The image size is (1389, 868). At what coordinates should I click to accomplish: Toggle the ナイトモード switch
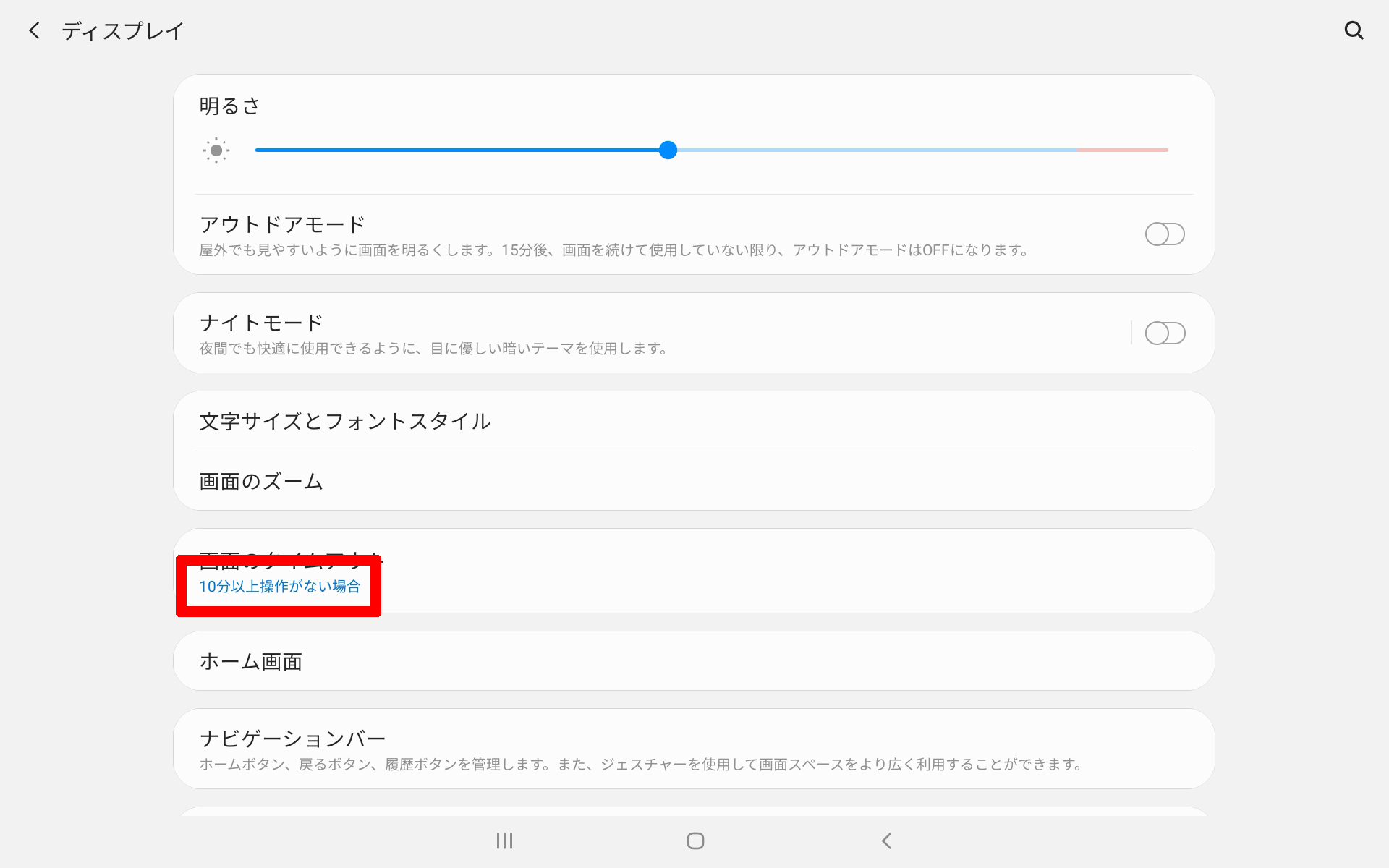coord(1165,333)
